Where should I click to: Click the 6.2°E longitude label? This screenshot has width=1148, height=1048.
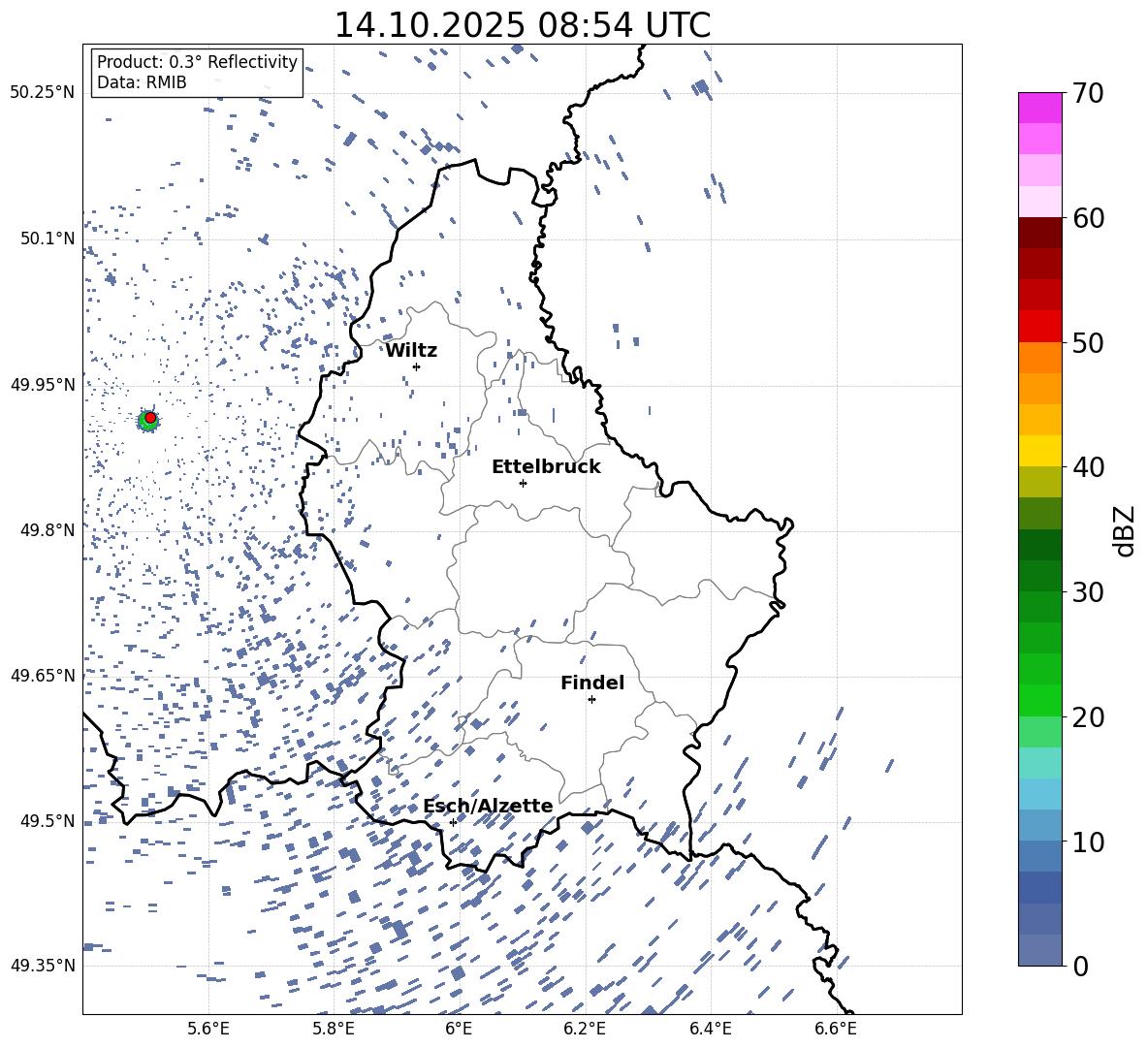(585, 1029)
